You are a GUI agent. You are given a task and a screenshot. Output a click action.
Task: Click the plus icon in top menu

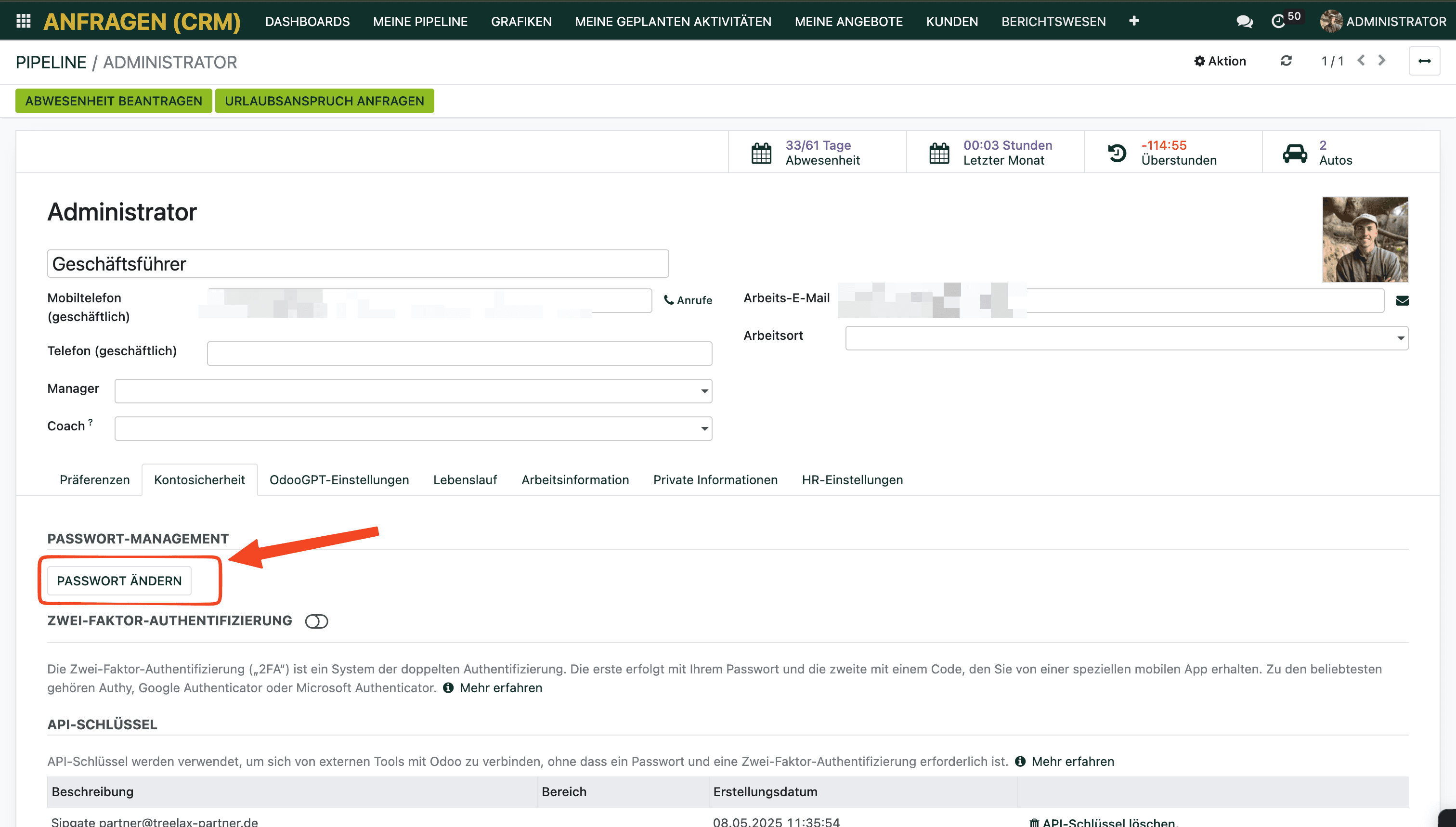(1134, 21)
